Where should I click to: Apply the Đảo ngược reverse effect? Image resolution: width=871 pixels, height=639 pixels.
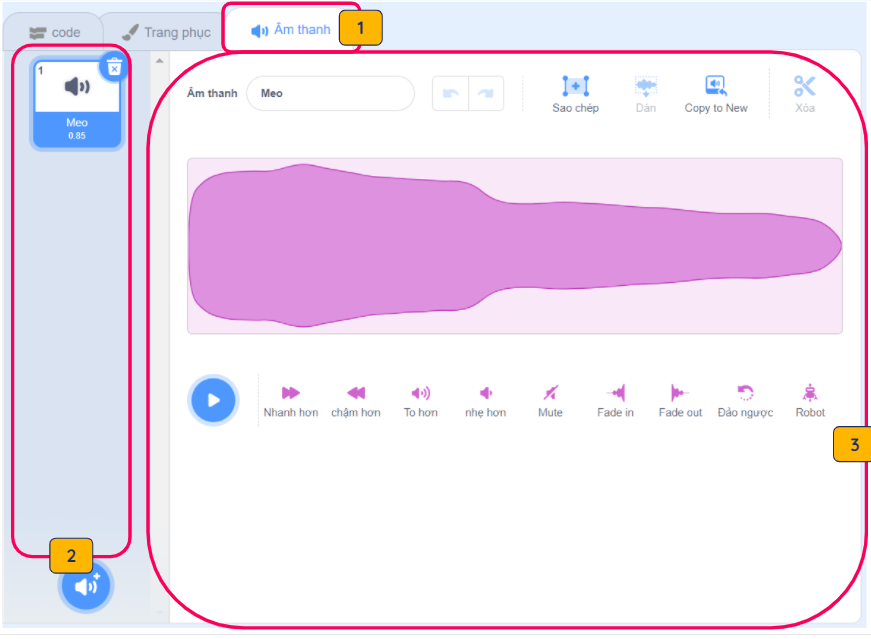coord(745,401)
